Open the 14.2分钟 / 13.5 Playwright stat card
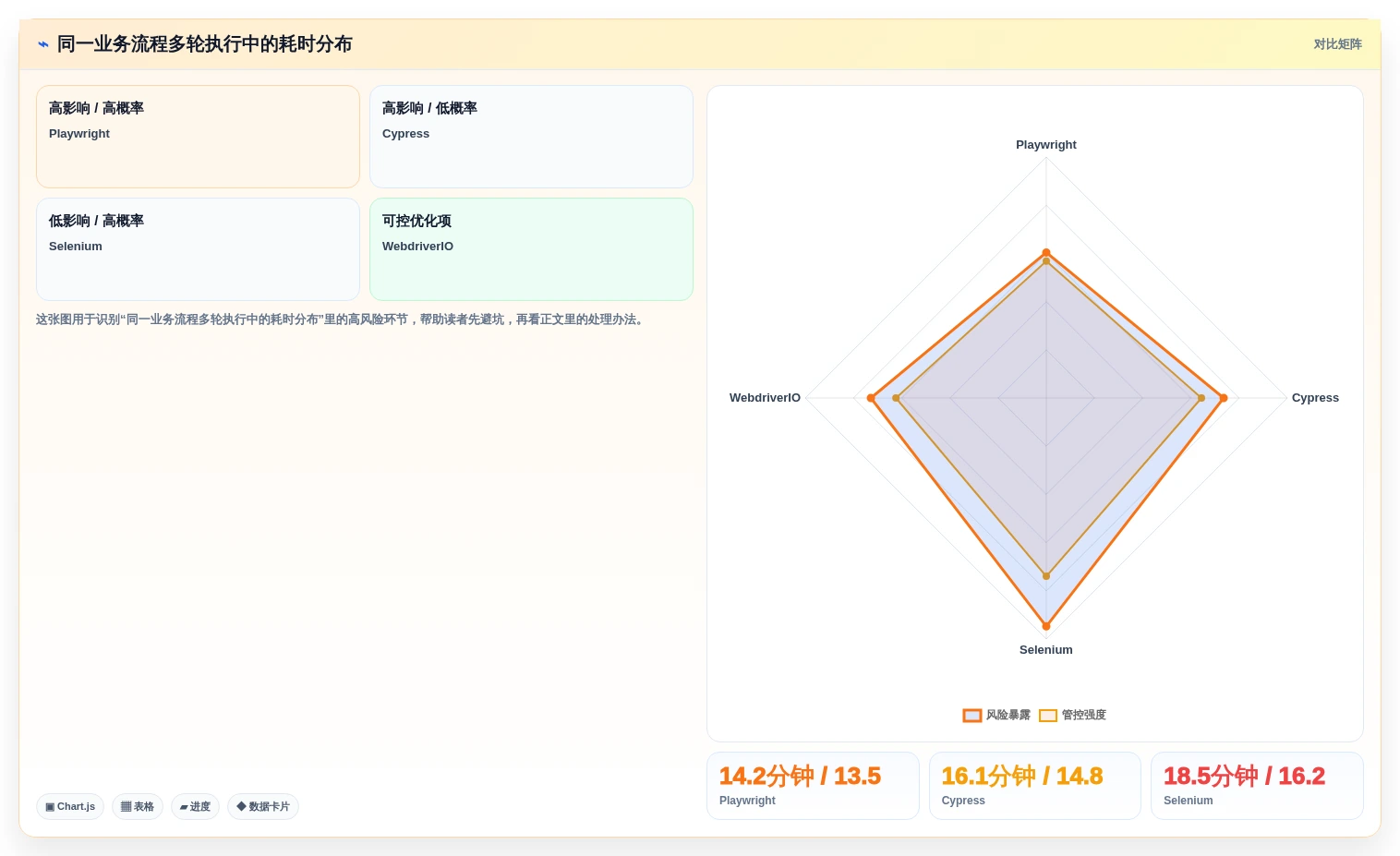This screenshot has height=856, width=1400. coord(813,786)
